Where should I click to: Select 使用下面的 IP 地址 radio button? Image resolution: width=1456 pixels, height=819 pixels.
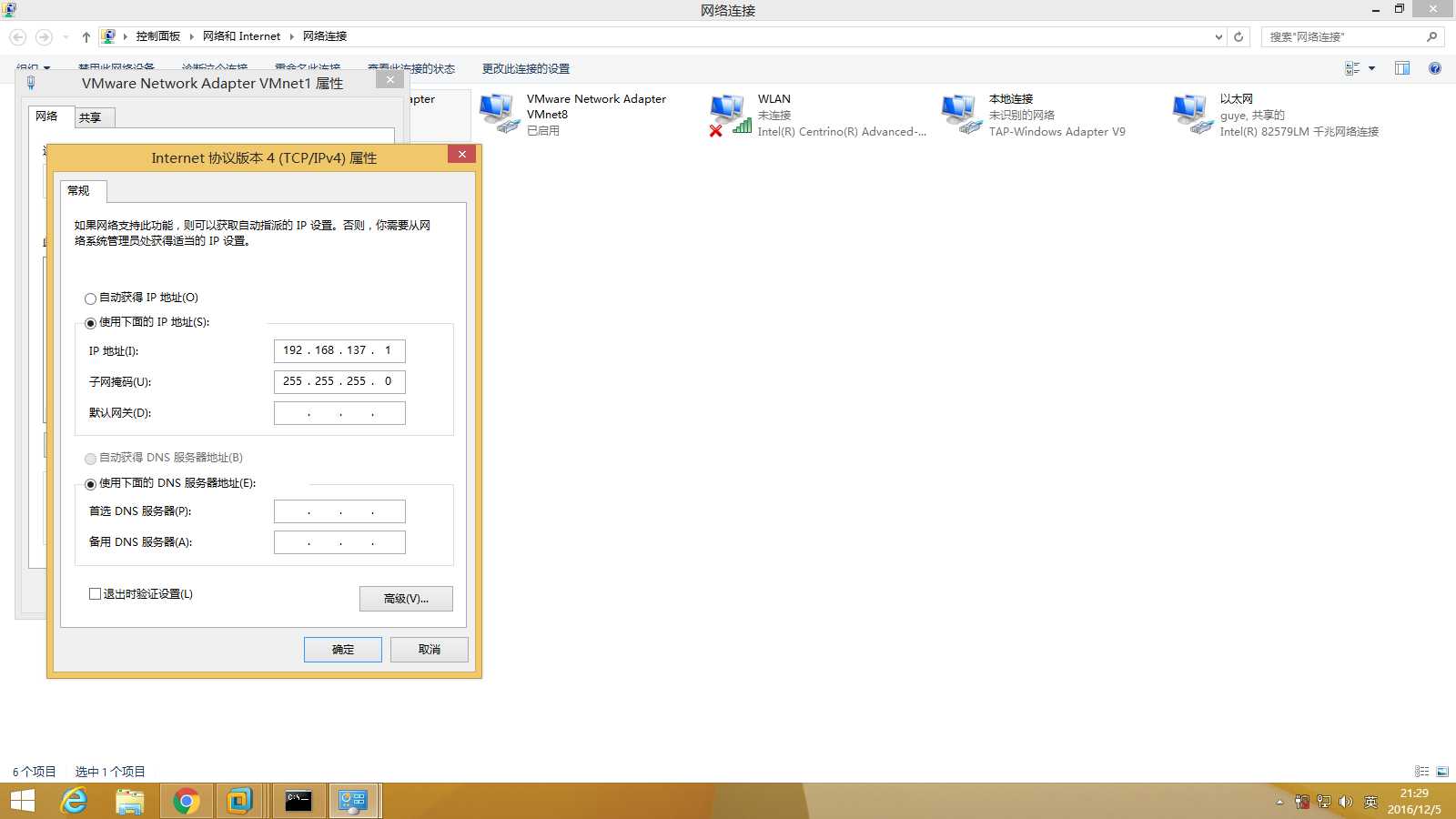(x=90, y=323)
